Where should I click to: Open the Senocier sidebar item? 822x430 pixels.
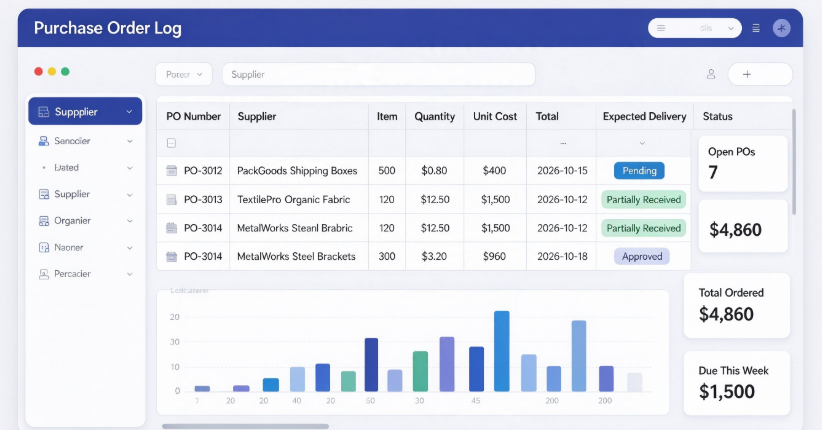[x=85, y=141]
